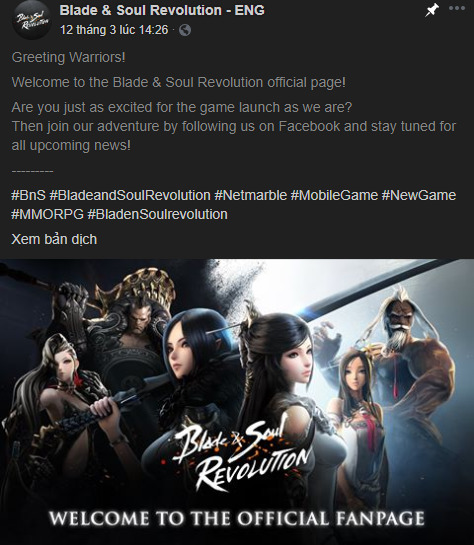Click the Blade & Soul Revolution logo in image

[x=240, y=452]
